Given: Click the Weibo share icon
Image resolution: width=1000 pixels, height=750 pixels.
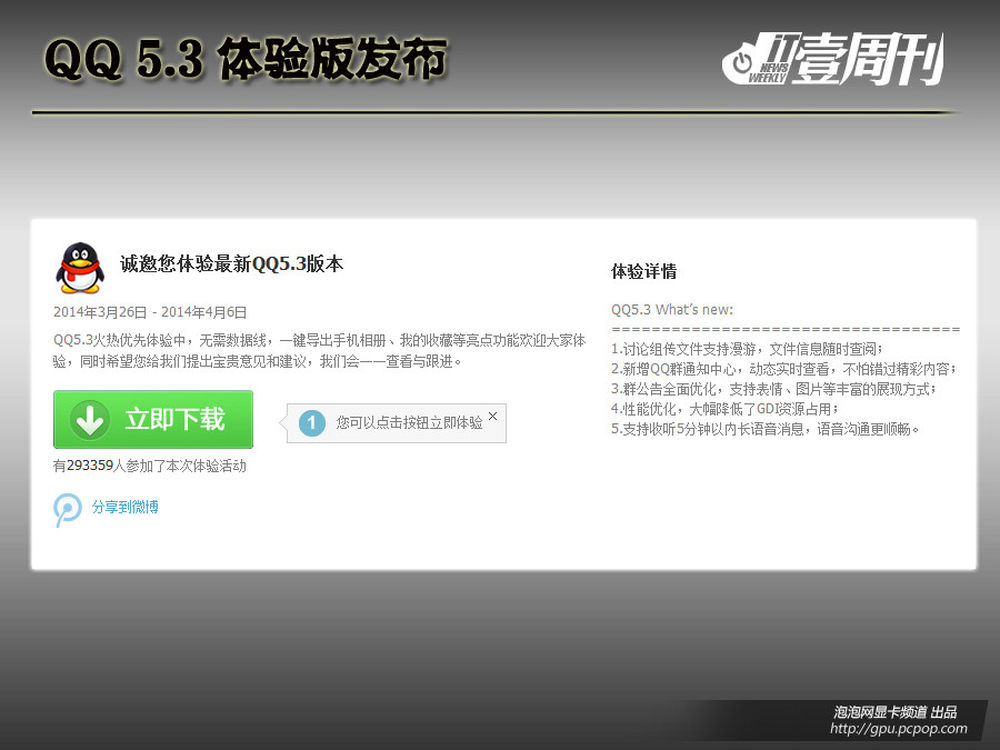Looking at the screenshot, I should click(x=67, y=510).
